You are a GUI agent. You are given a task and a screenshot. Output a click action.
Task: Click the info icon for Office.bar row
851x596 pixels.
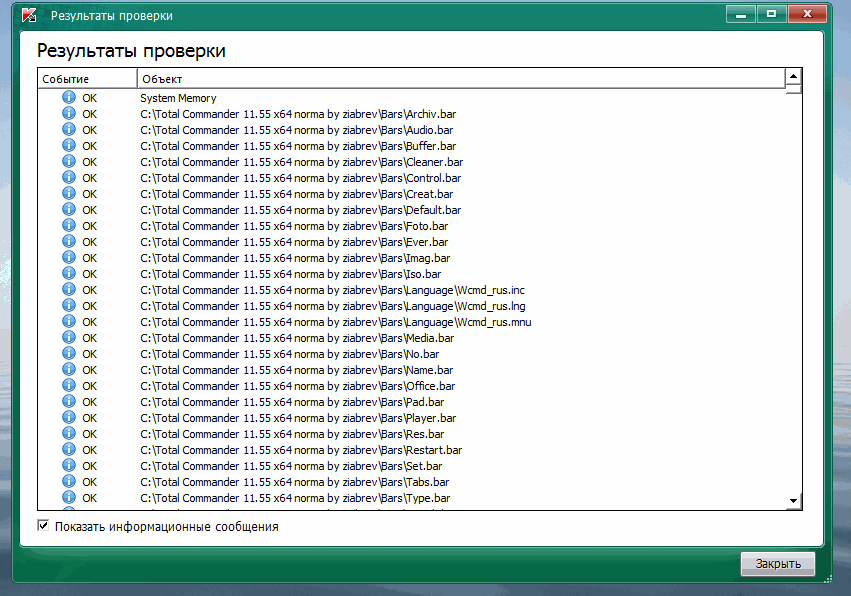tap(69, 385)
